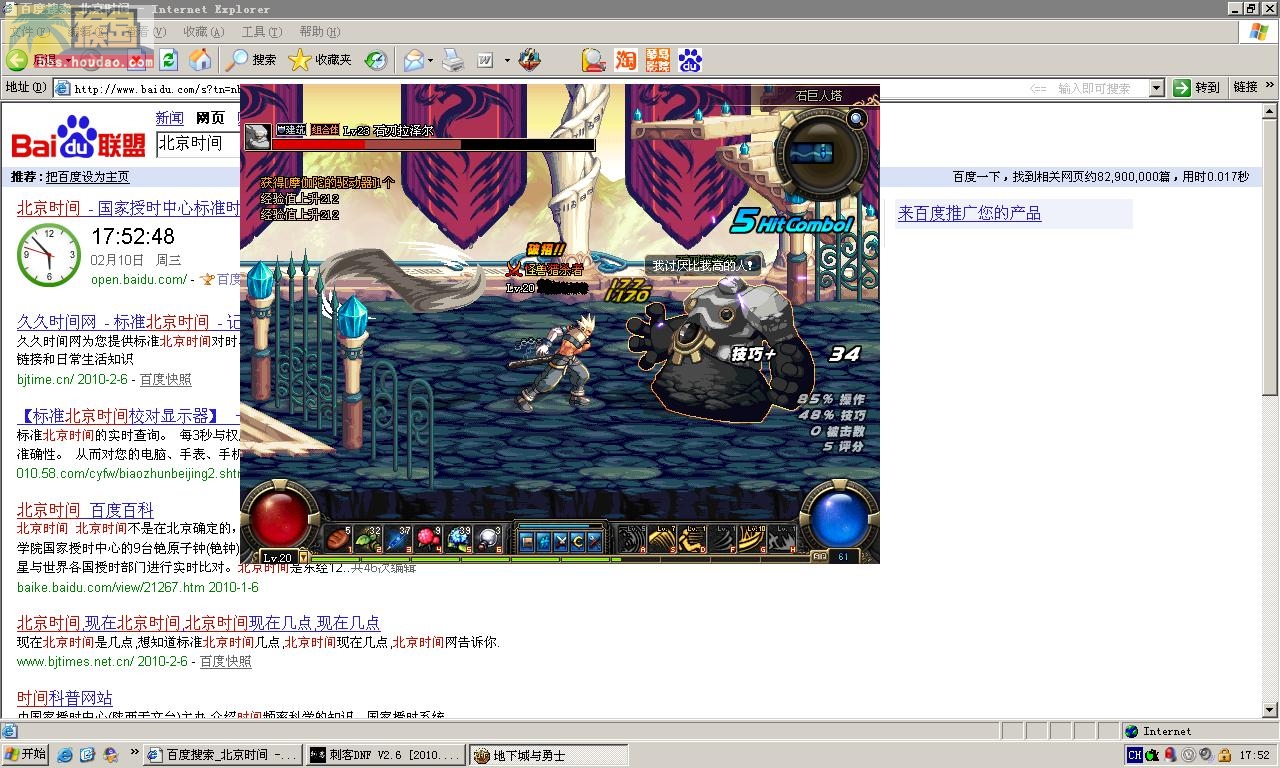Screen dimensions: 1280x768
Task: Open the 收藏(A) Favorites menu
Action: 203,32
